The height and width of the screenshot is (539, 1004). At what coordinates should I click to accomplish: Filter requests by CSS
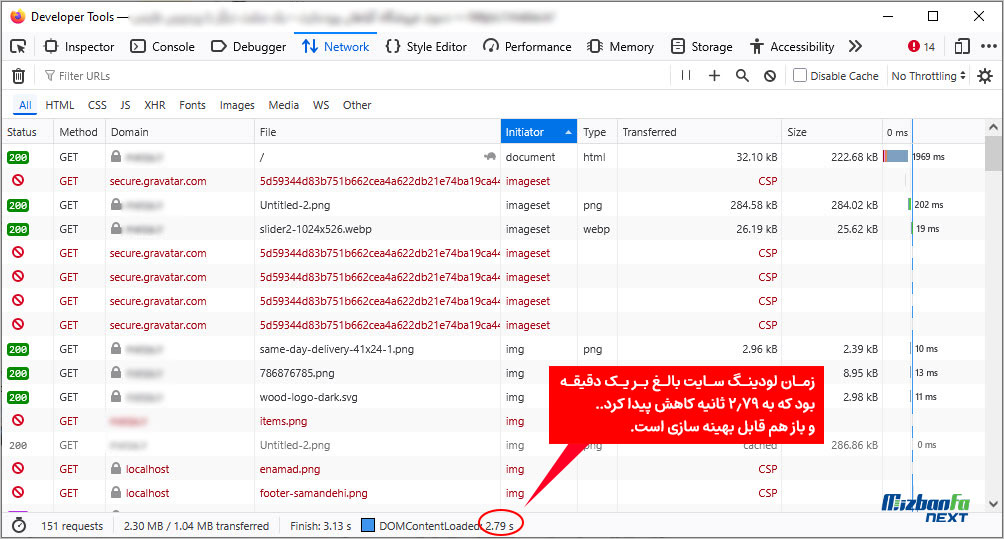point(97,105)
